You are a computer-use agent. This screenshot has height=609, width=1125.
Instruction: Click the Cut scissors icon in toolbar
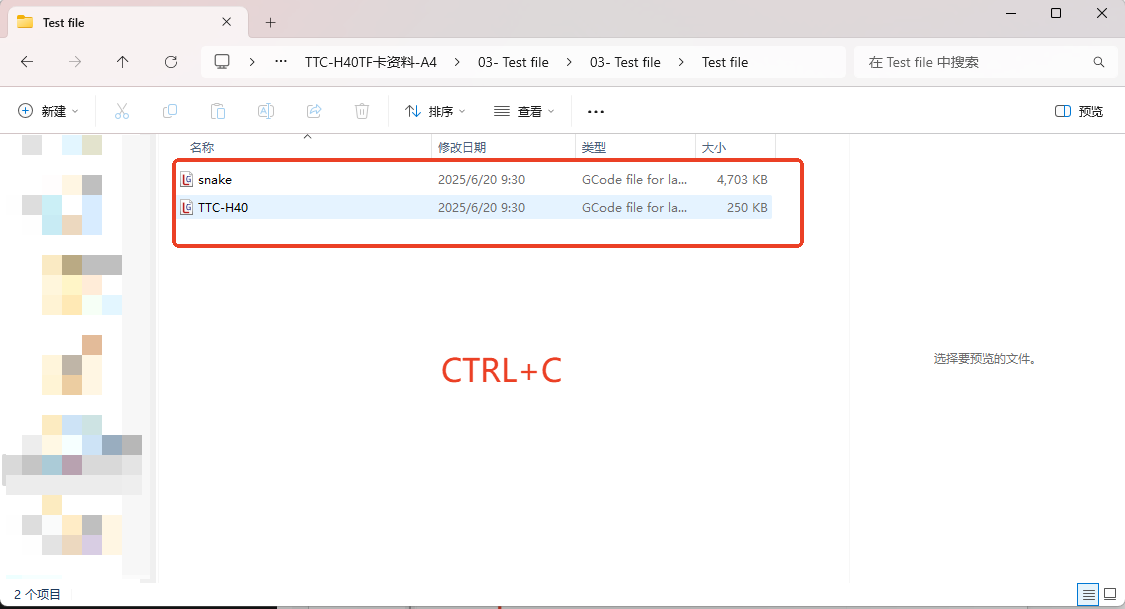pyautogui.click(x=122, y=111)
